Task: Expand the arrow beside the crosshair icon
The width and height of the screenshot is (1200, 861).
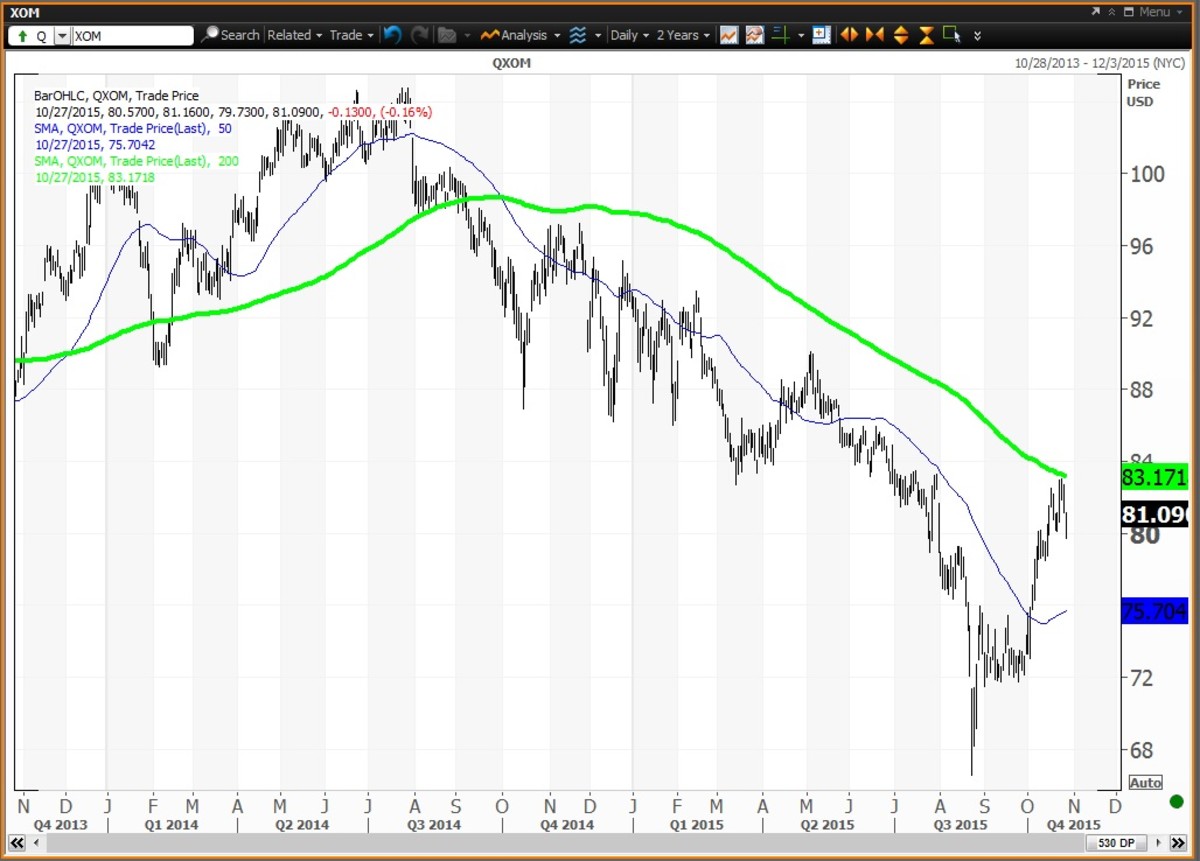Action: [x=801, y=35]
